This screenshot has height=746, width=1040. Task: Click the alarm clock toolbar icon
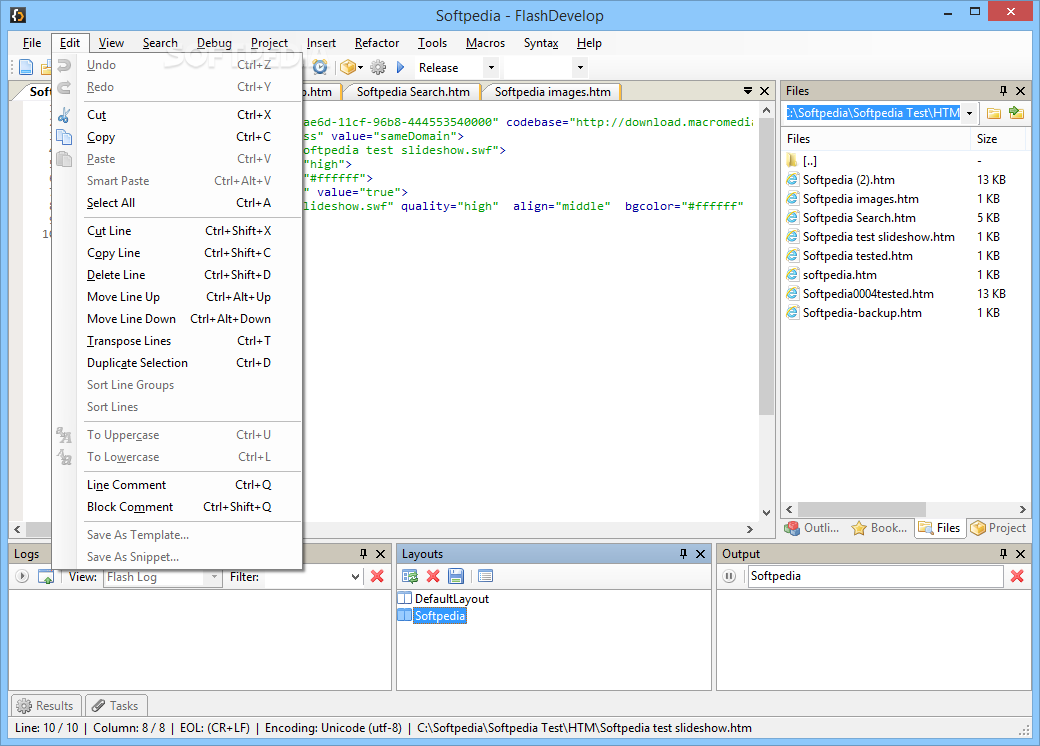click(320, 67)
